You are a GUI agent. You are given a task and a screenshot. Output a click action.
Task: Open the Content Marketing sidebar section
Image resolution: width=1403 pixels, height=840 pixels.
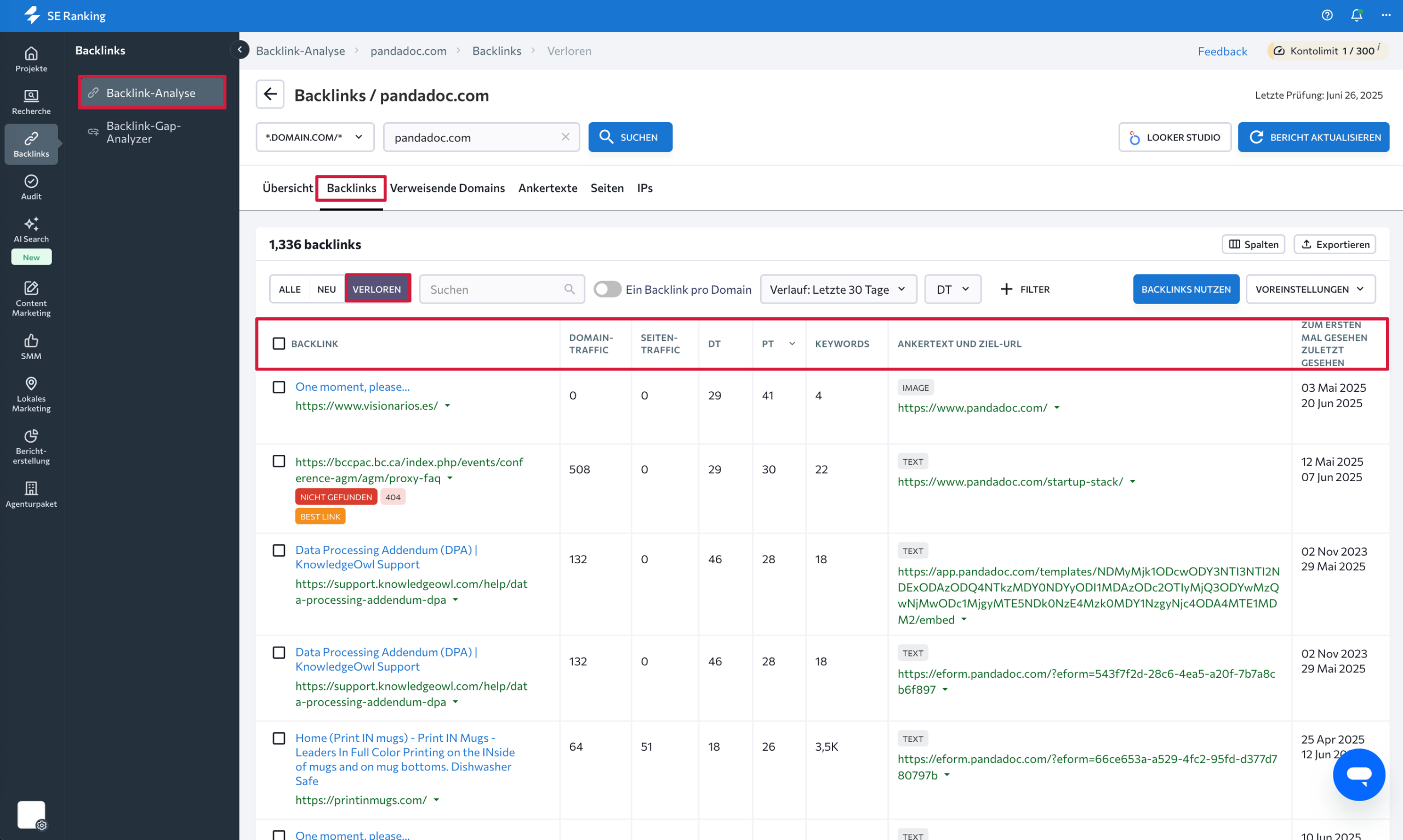coord(31,298)
